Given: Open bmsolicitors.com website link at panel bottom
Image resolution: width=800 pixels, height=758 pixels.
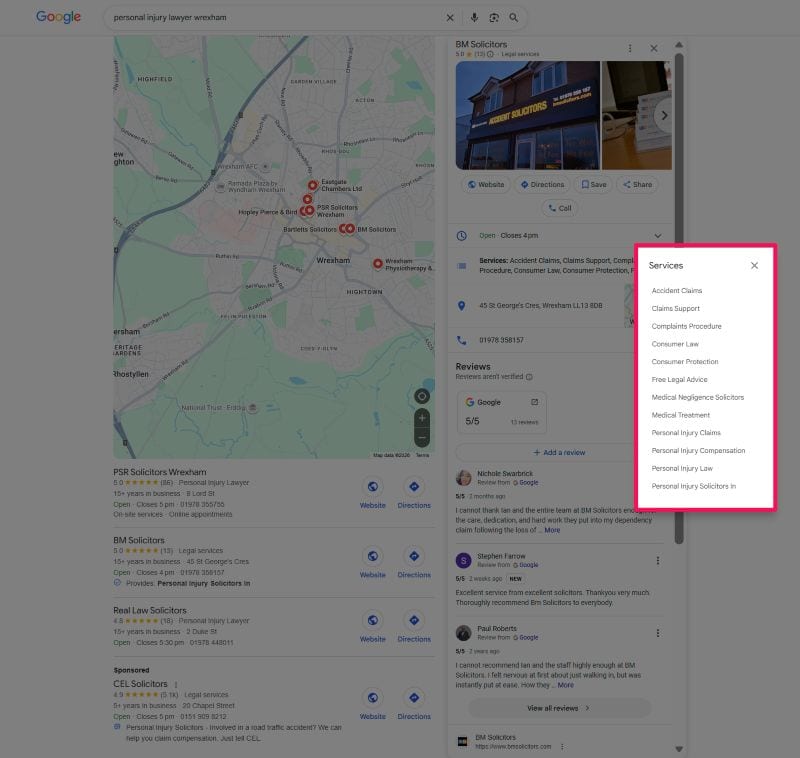Looking at the screenshot, I should coord(513,747).
